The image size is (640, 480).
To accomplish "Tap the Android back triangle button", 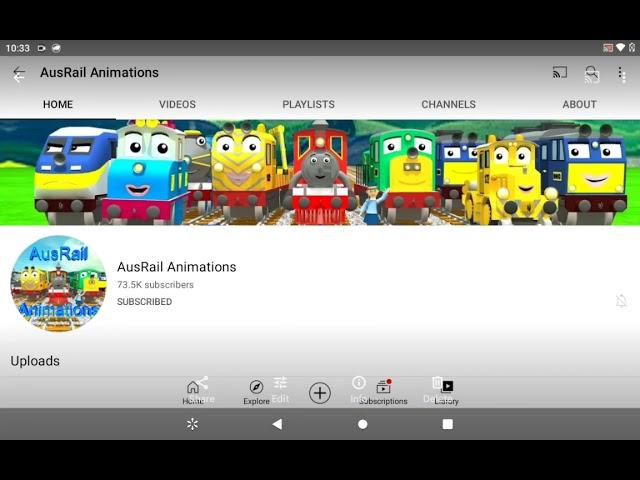I will pos(278,424).
